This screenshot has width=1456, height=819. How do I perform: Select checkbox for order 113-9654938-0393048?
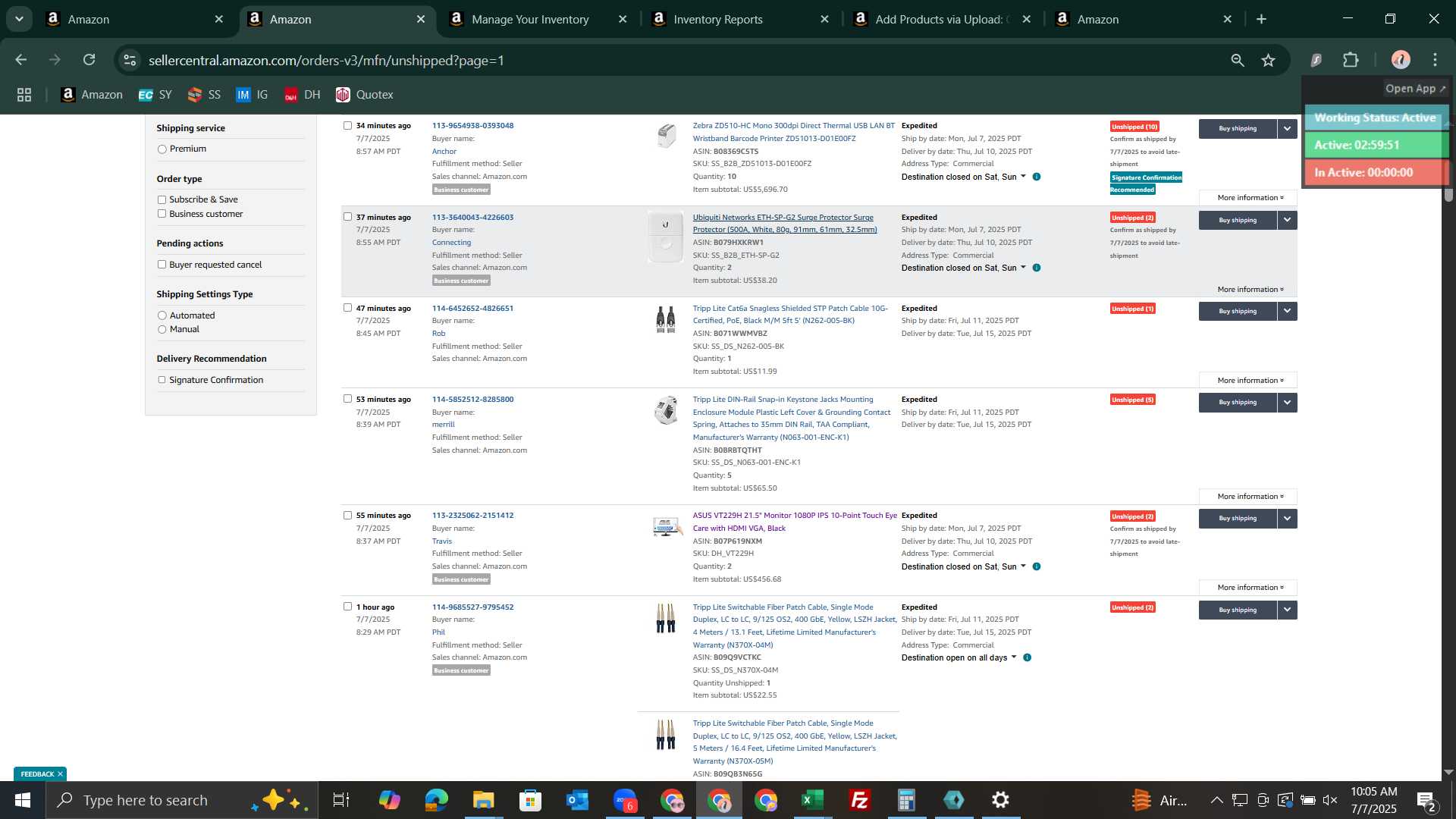coord(347,126)
